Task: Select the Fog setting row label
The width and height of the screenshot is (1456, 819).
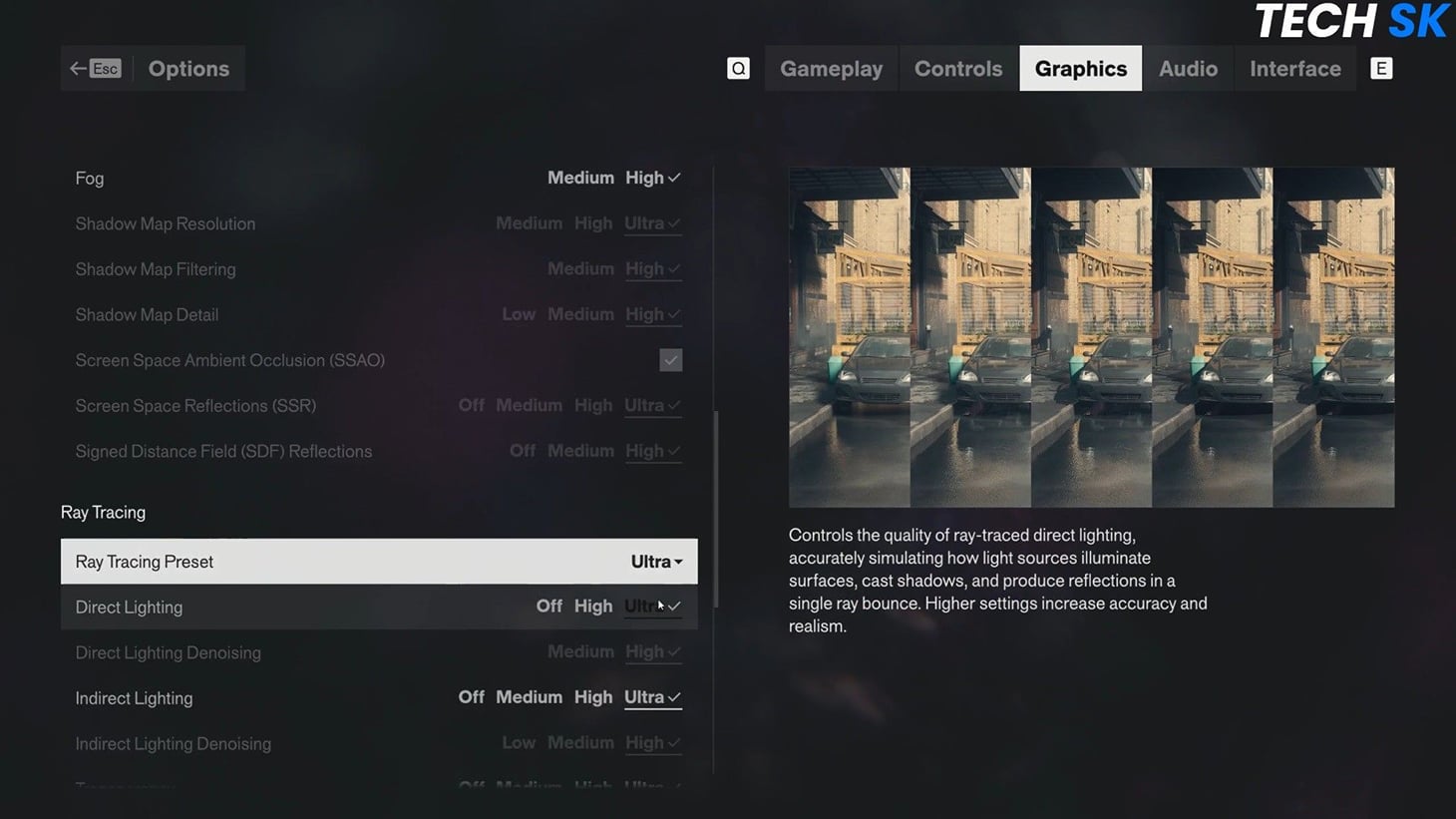Action: coord(90,179)
